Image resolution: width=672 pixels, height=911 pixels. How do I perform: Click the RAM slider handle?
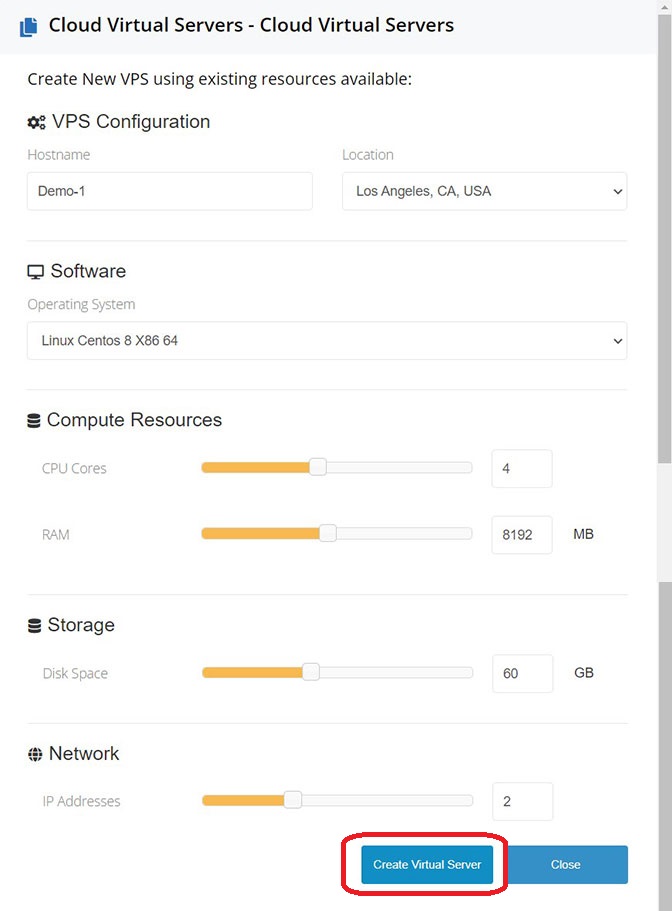(328, 533)
